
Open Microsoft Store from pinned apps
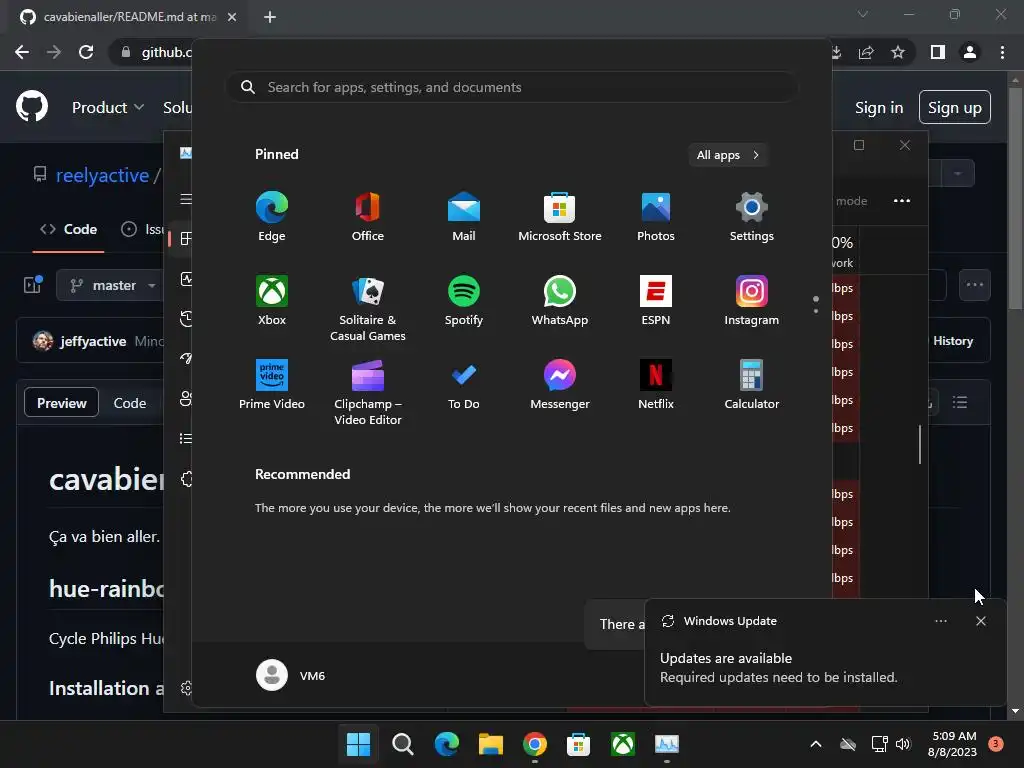pos(560,217)
